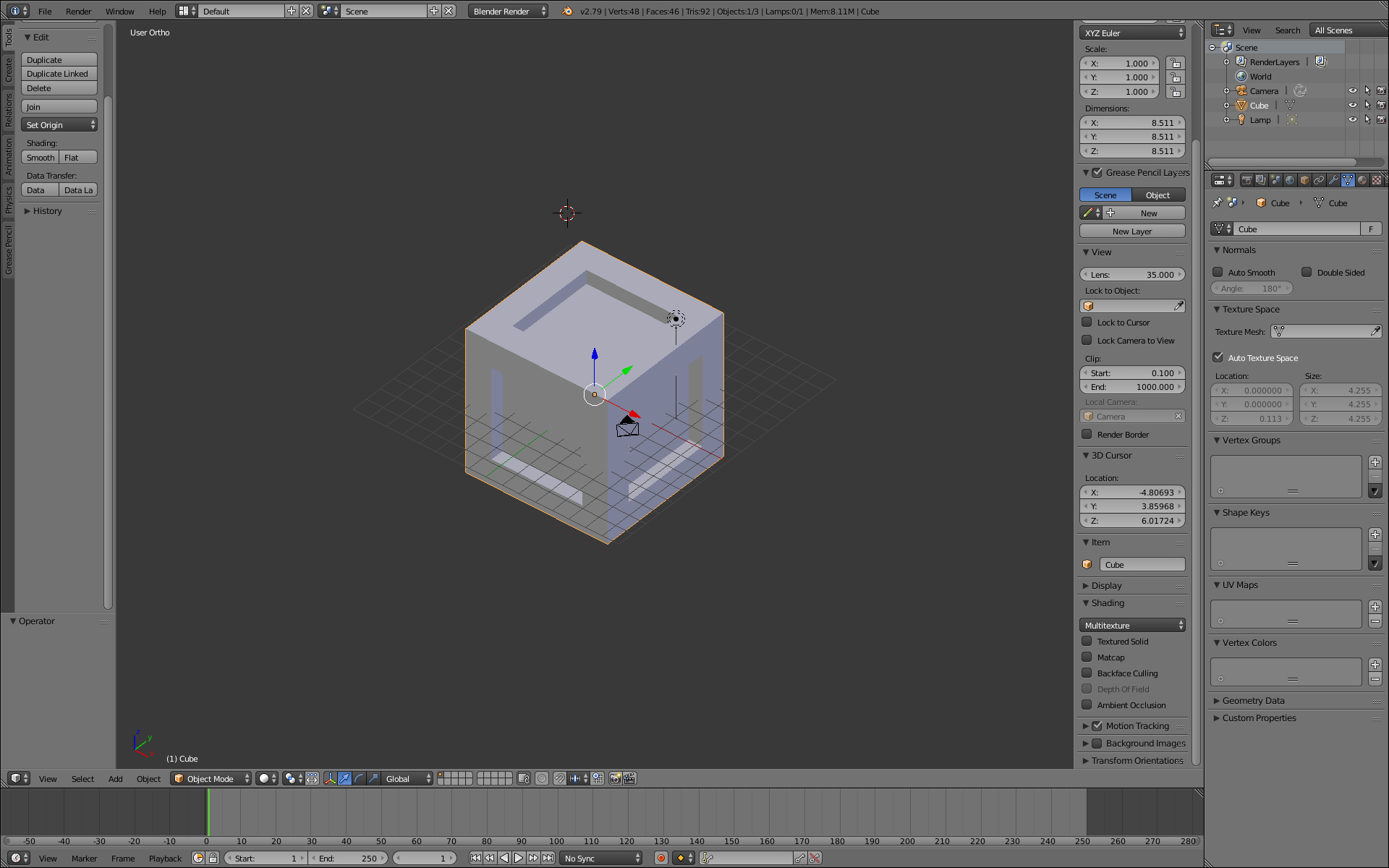
Task: Jump to the end frame button
Action: [548, 858]
